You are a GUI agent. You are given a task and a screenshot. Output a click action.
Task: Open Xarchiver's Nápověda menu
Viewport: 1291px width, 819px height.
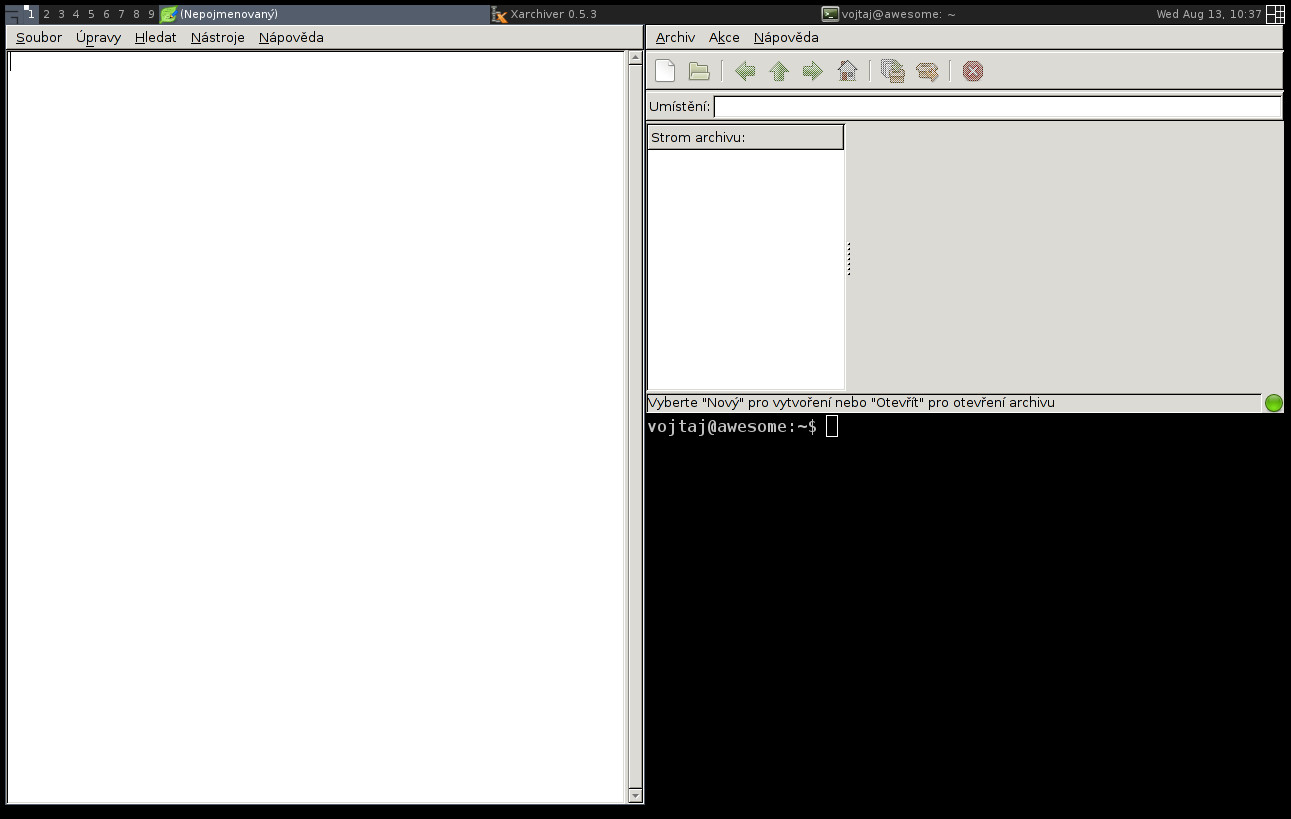[x=786, y=38]
